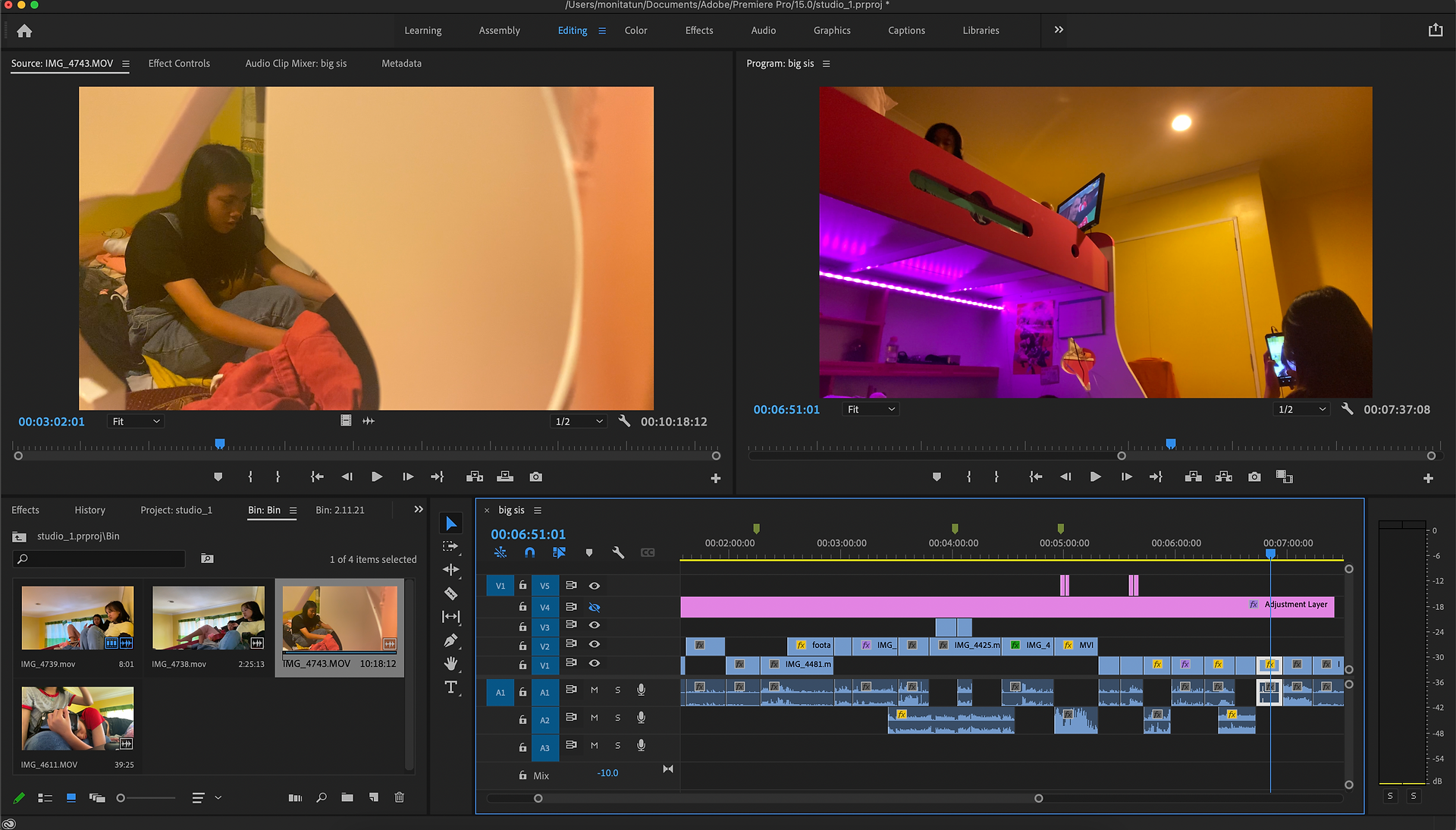Select the Pen tool
Viewport: 1456px width, 830px height.
click(x=450, y=640)
